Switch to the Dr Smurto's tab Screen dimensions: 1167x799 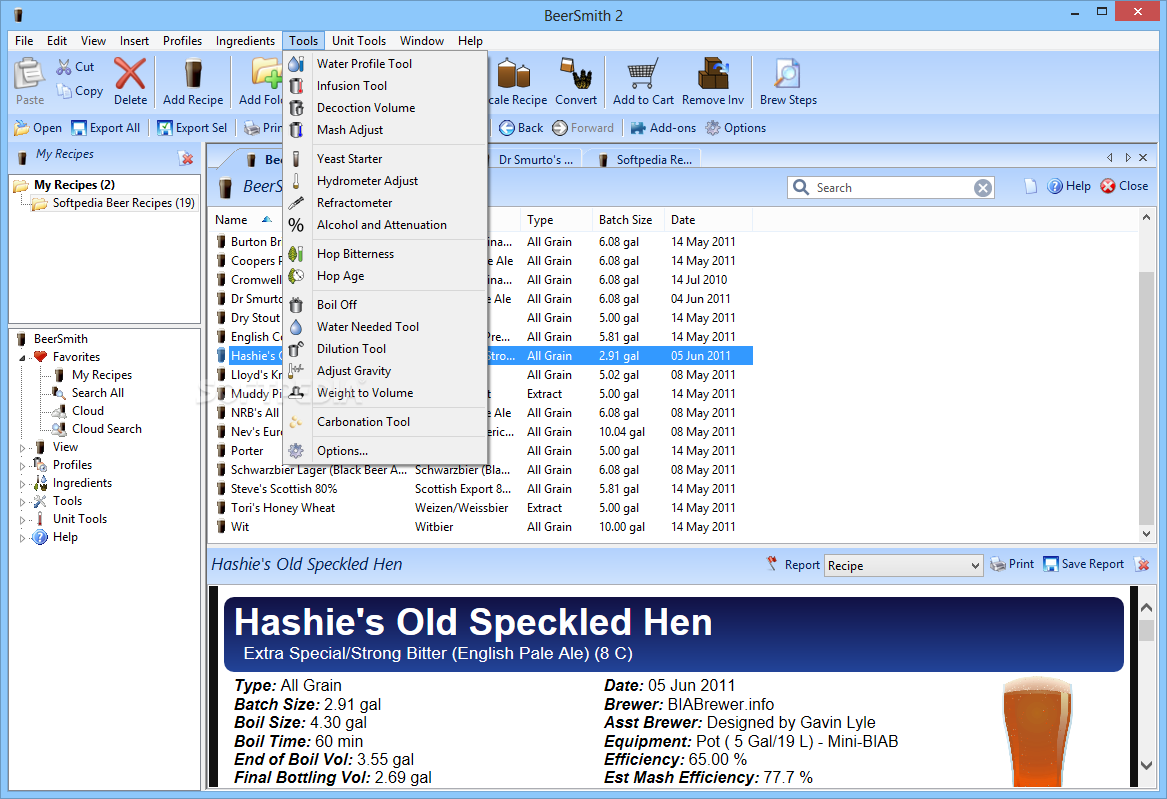coord(534,159)
